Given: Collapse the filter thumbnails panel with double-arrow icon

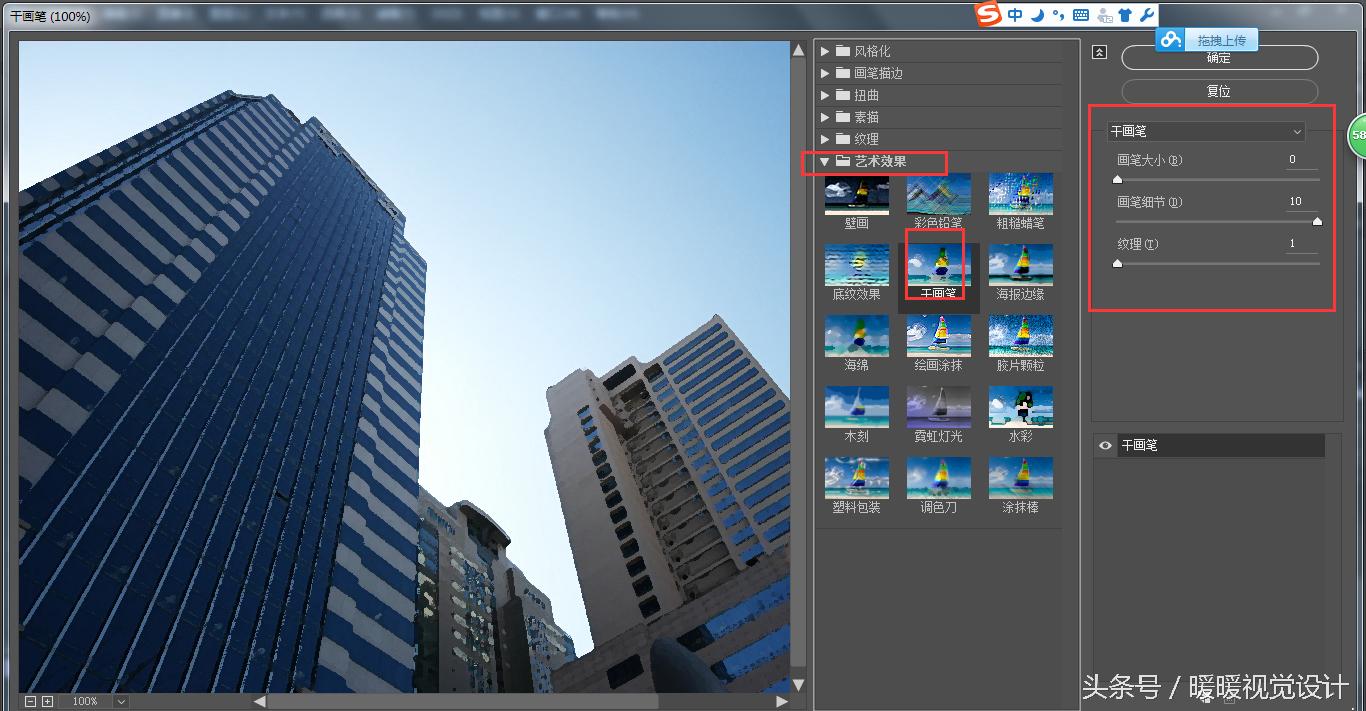Looking at the screenshot, I should pos(1100,53).
